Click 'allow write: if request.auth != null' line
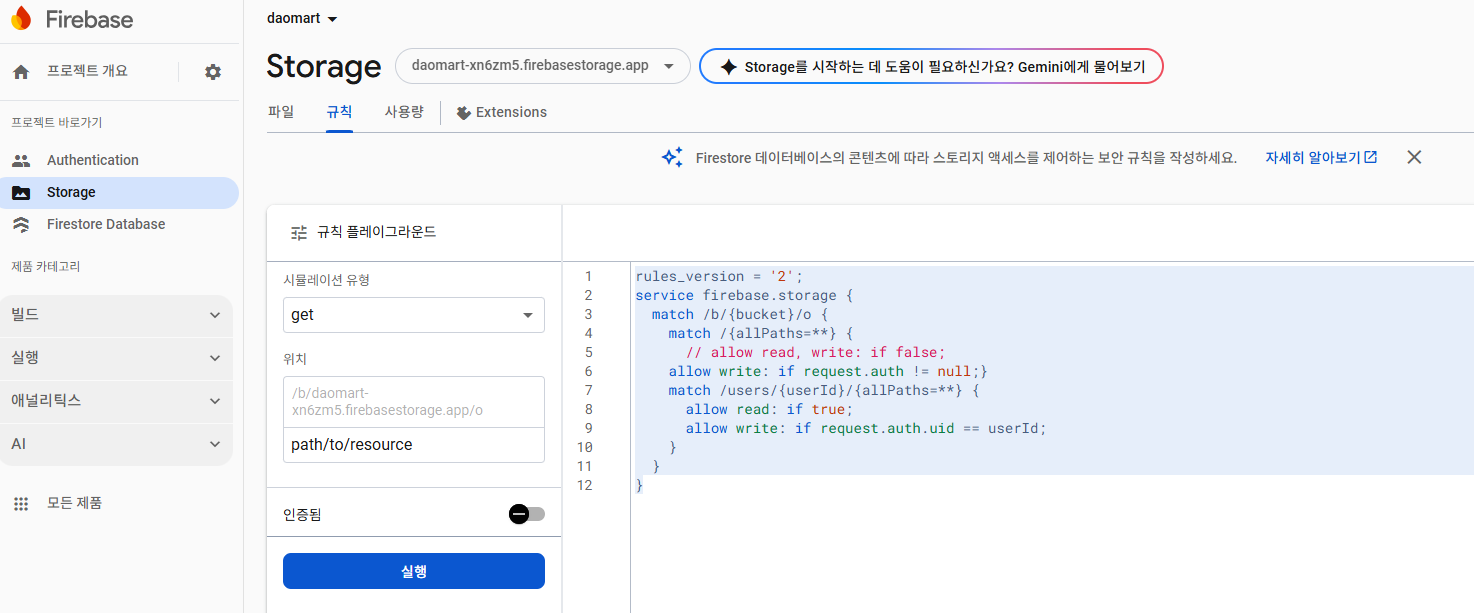 [828, 371]
